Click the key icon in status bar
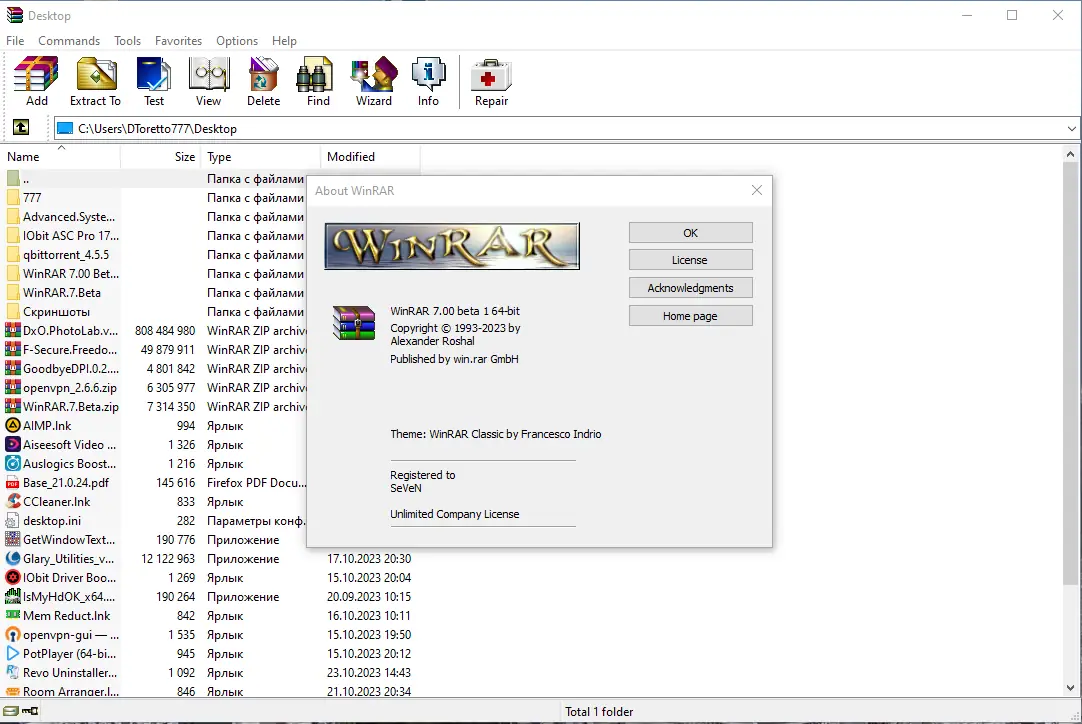 (x=30, y=711)
